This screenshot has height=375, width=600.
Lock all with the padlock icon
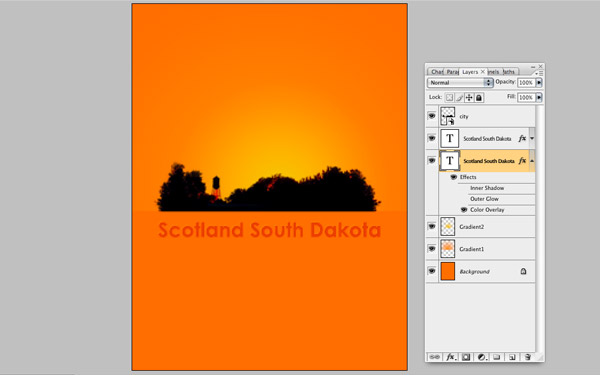click(x=479, y=98)
